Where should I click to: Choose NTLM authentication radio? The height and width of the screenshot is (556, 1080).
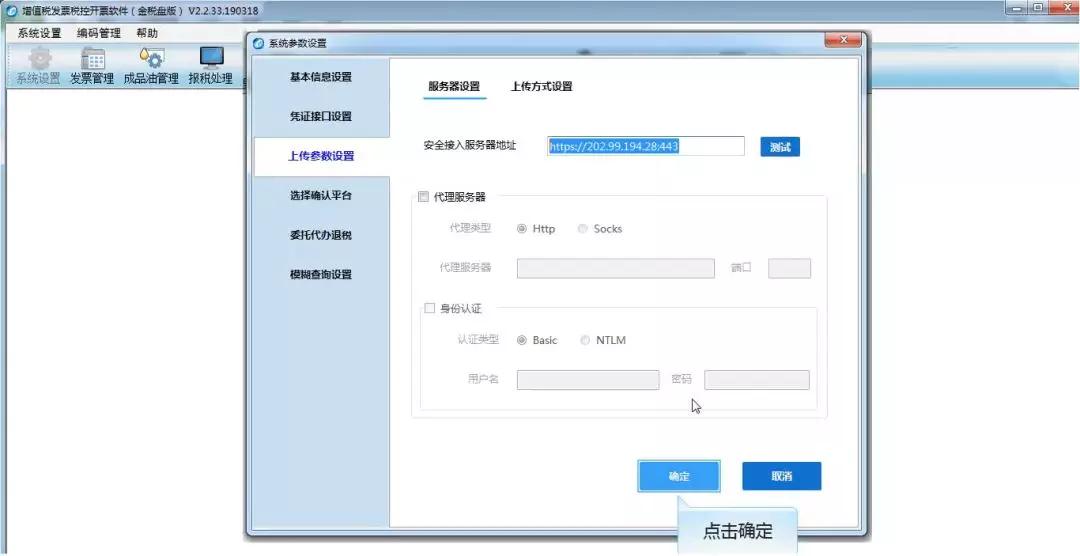point(585,340)
